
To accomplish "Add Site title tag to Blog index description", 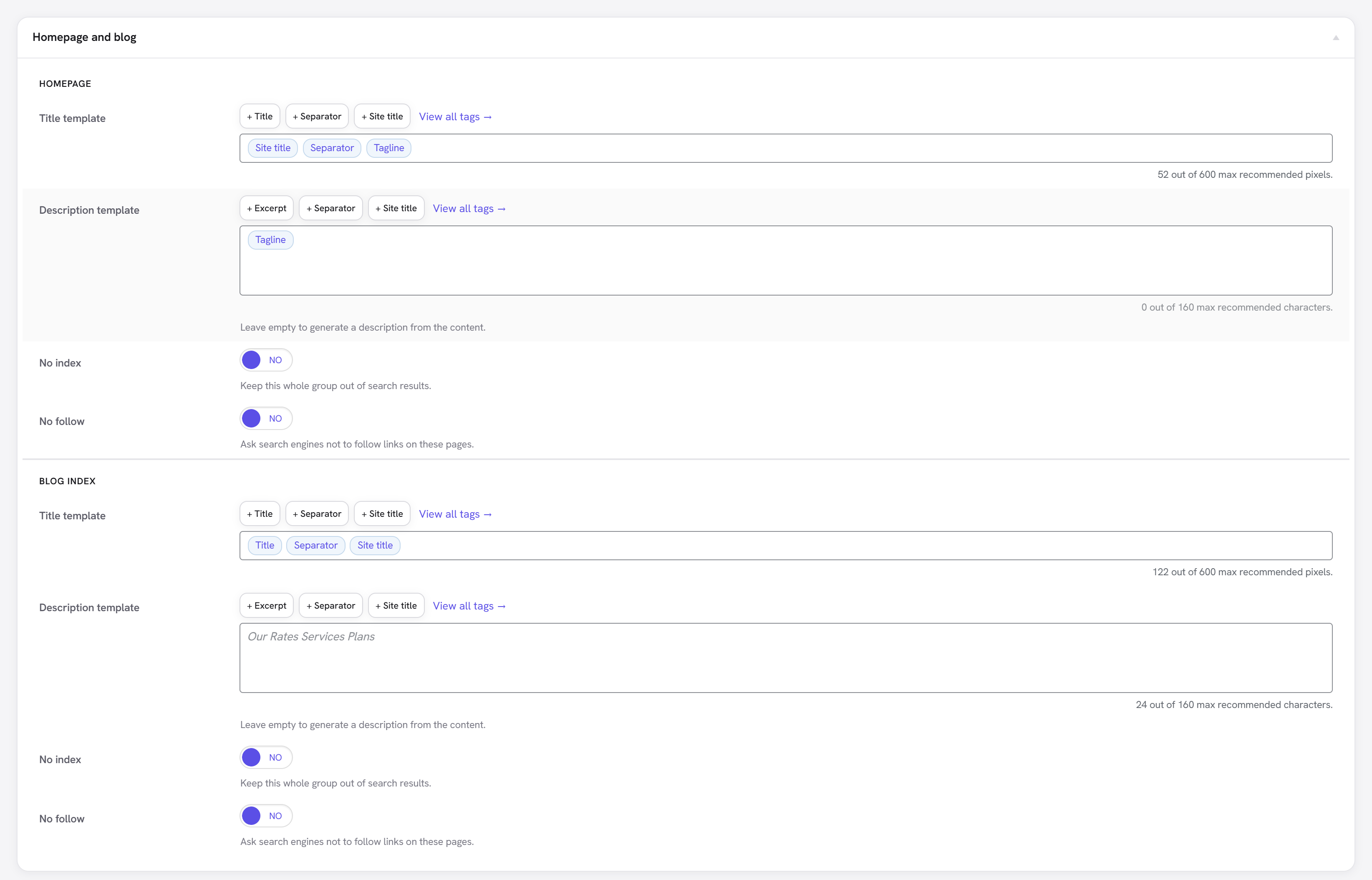I will tap(396, 606).
